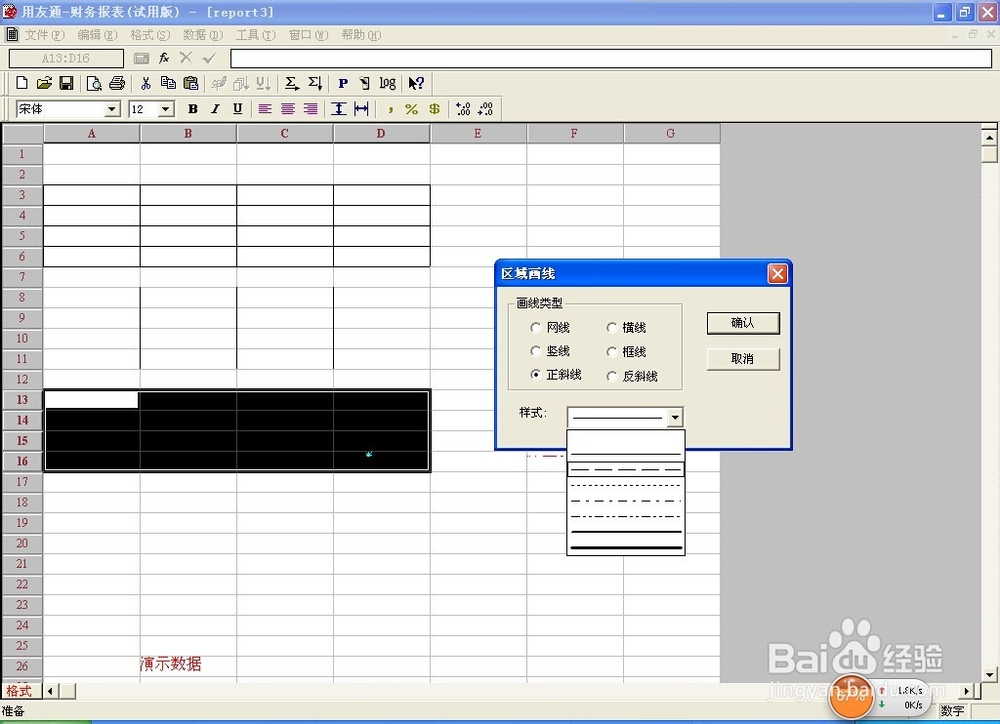The height and width of the screenshot is (724, 1000).
Task: Create a new report file
Action: pos(22,83)
